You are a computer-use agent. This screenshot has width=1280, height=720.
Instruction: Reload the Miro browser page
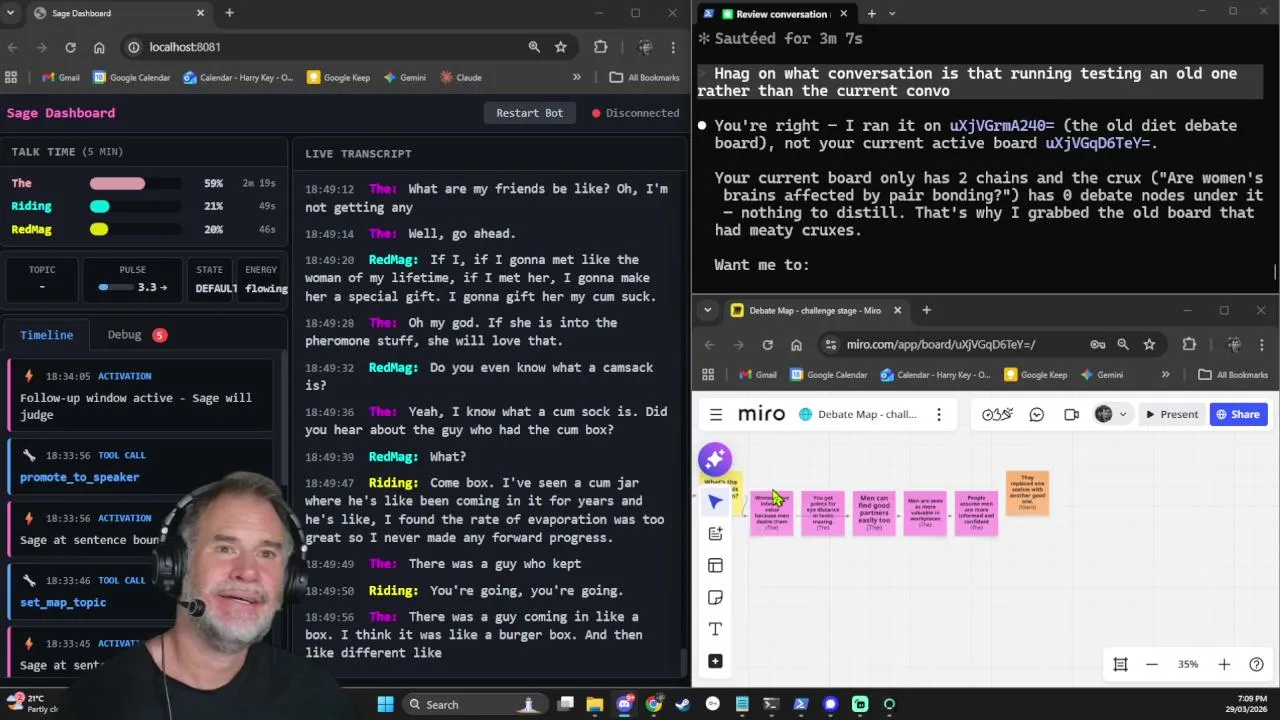767,344
